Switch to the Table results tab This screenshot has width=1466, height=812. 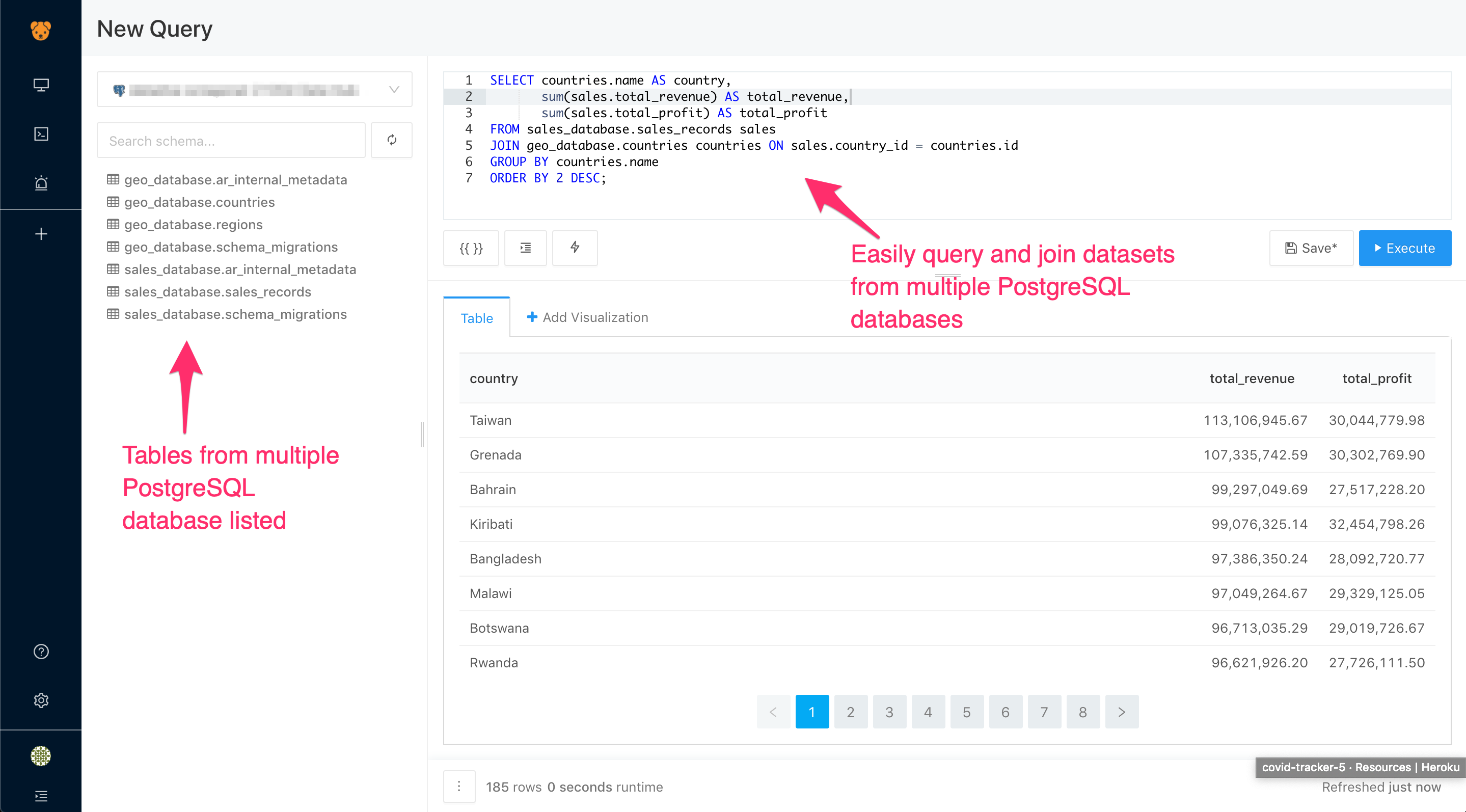click(x=476, y=317)
